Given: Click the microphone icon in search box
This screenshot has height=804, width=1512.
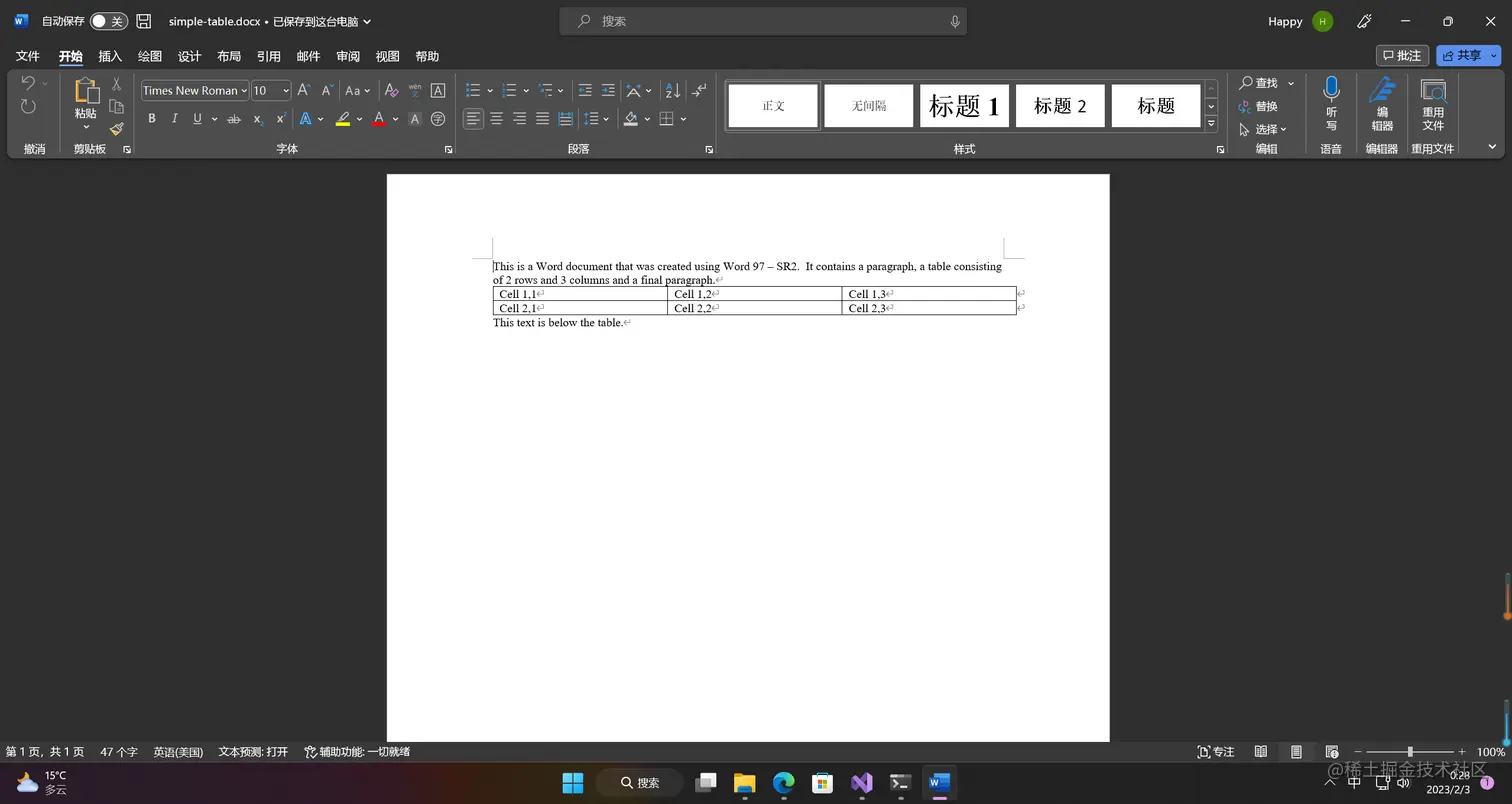Looking at the screenshot, I should (x=955, y=21).
